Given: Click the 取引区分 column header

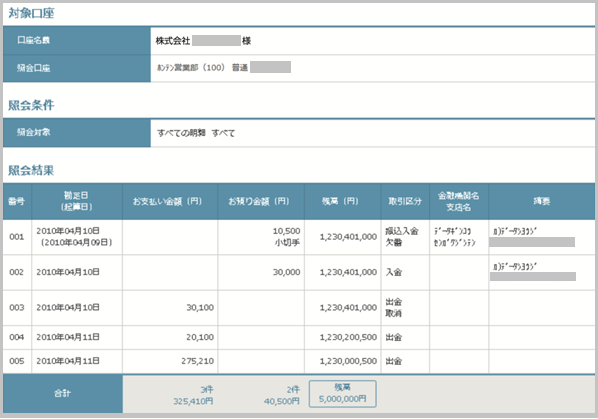Looking at the screenshot, I should pos(405,201).
